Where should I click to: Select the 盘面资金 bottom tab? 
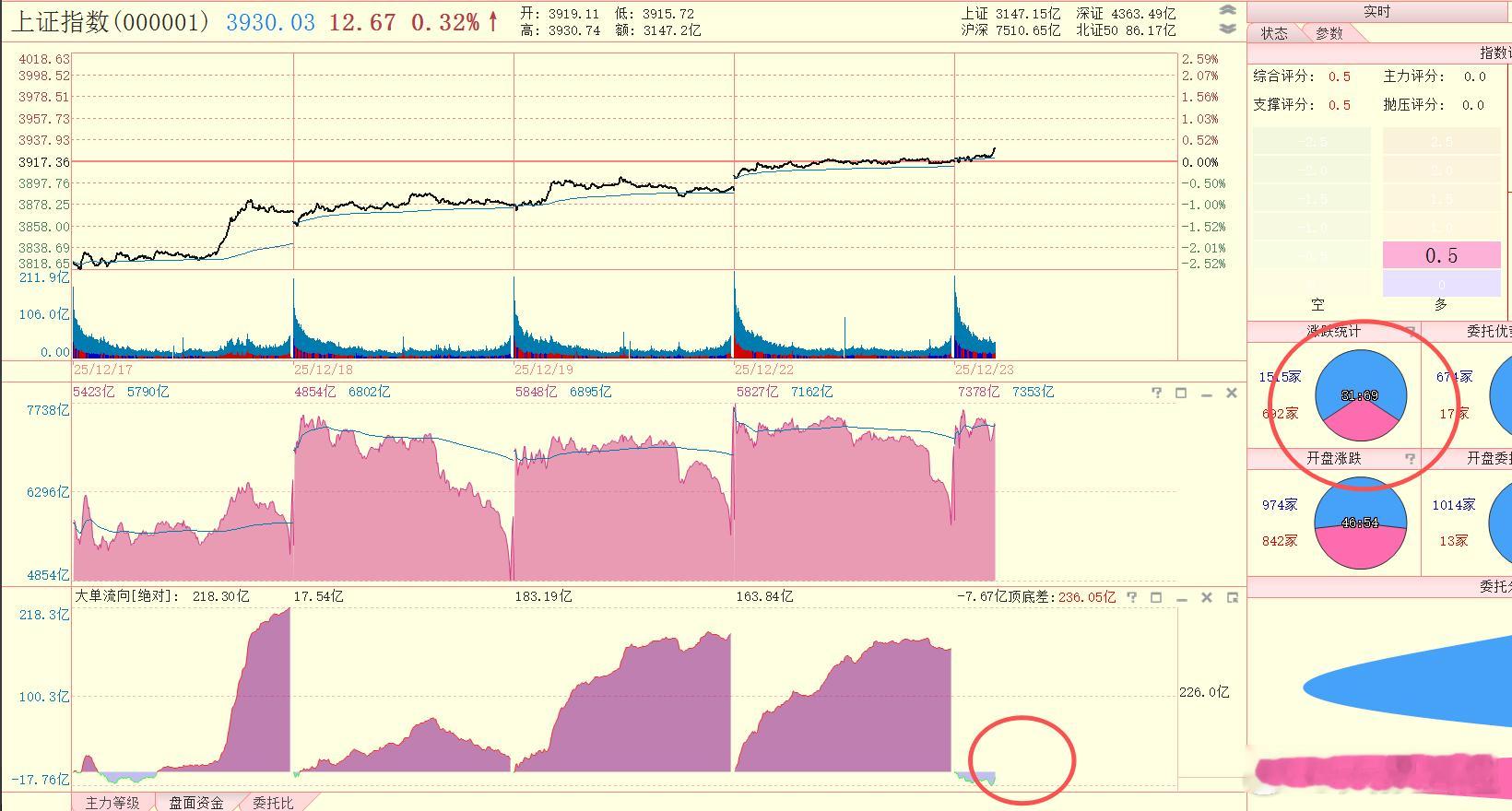[195, 803]
